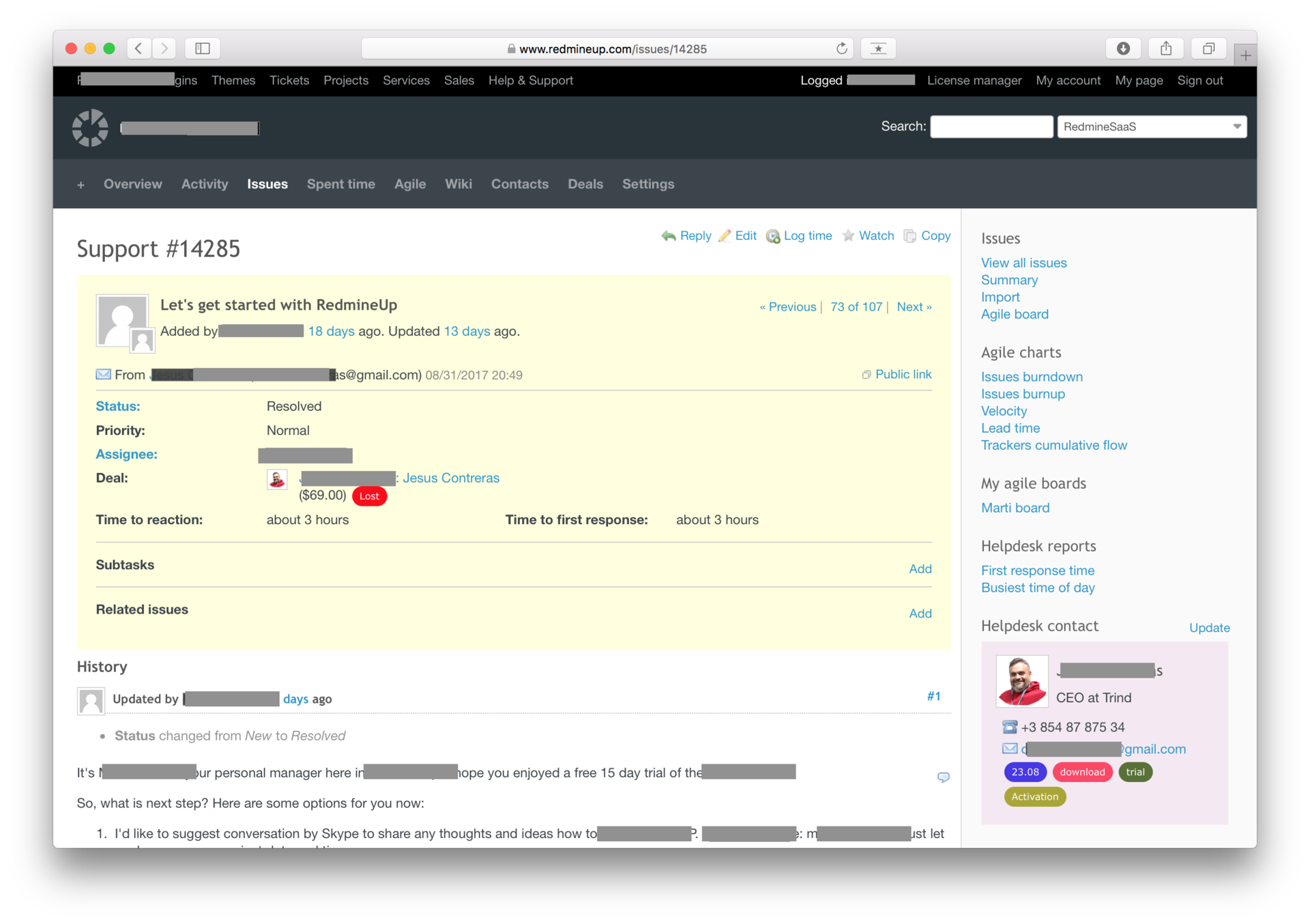Toggle Safari sidebar view
Screen dimensions: 1310x924
203,48
